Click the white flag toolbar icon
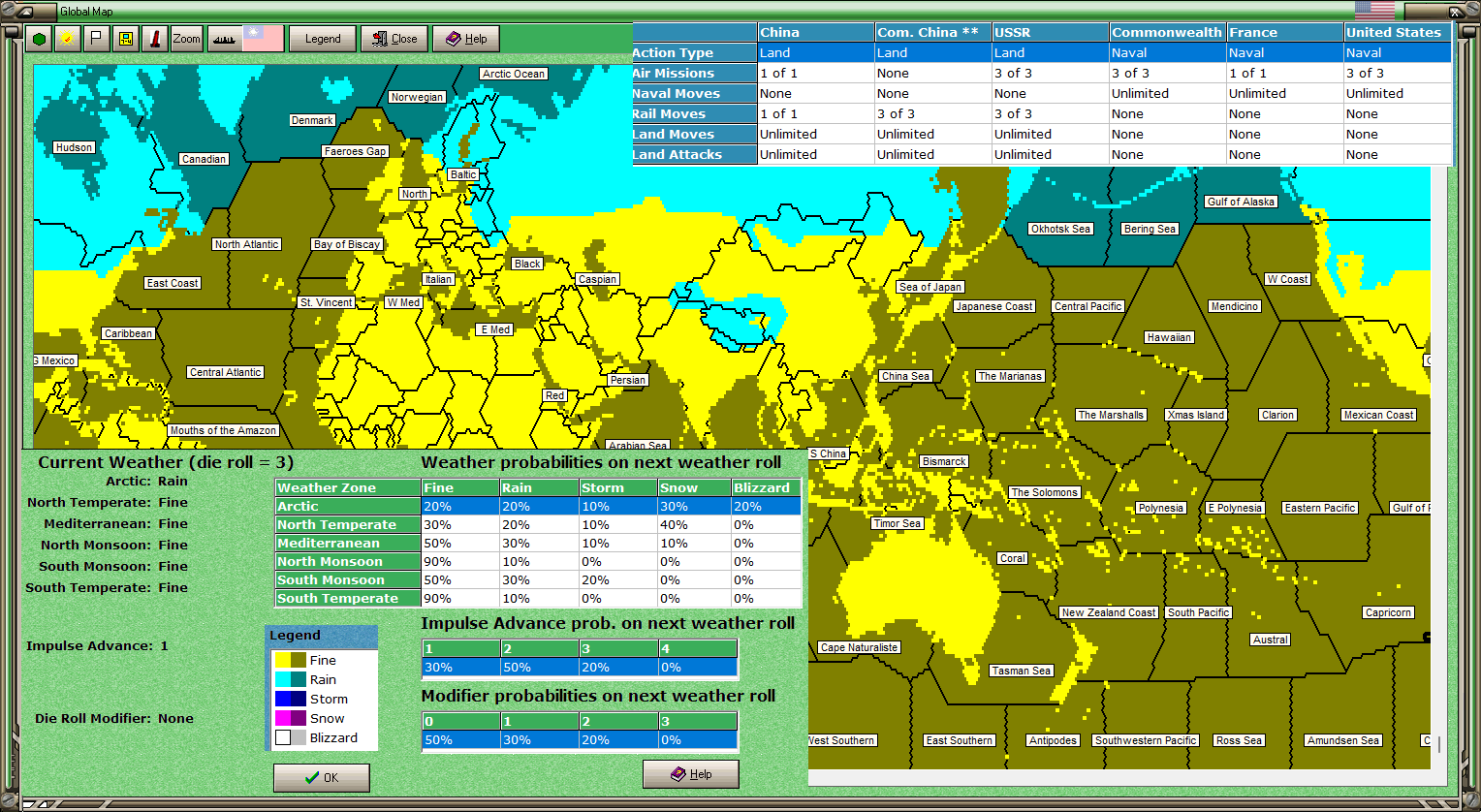Viewport: 1481px width, 812px height. click(96, 39)
